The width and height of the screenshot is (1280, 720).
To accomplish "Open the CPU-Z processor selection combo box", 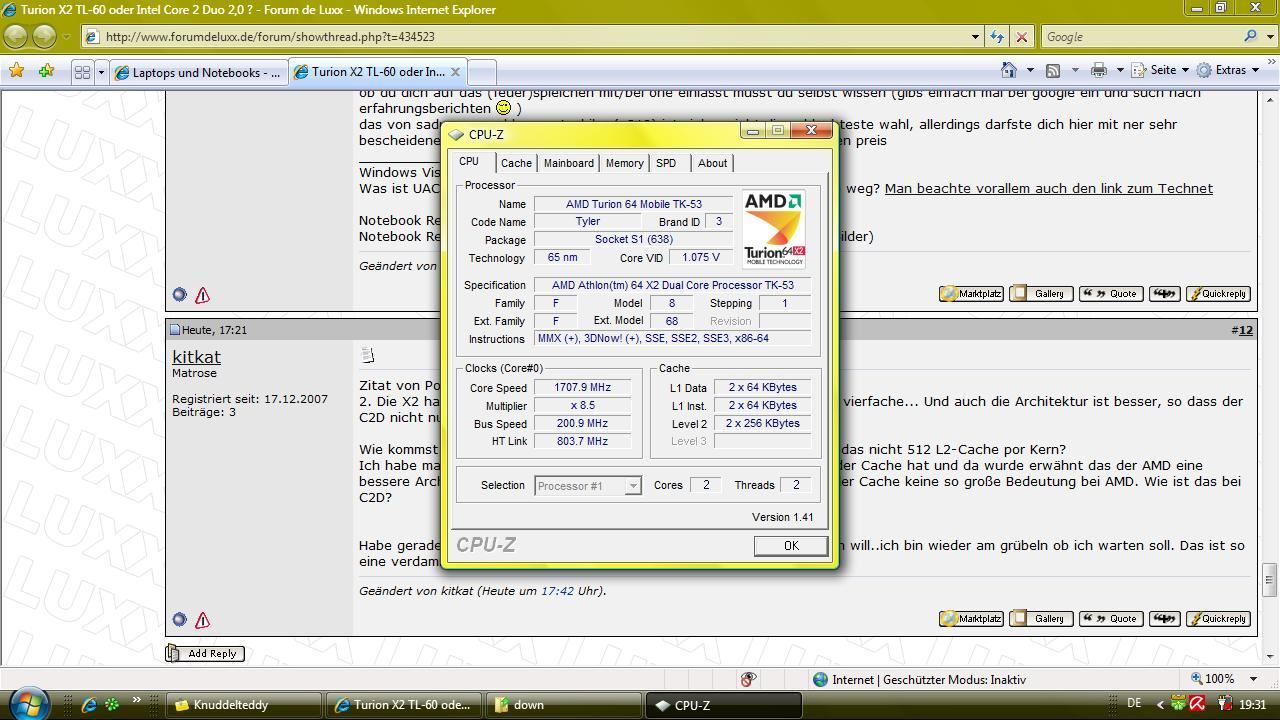I will click(x=588, y=486).
